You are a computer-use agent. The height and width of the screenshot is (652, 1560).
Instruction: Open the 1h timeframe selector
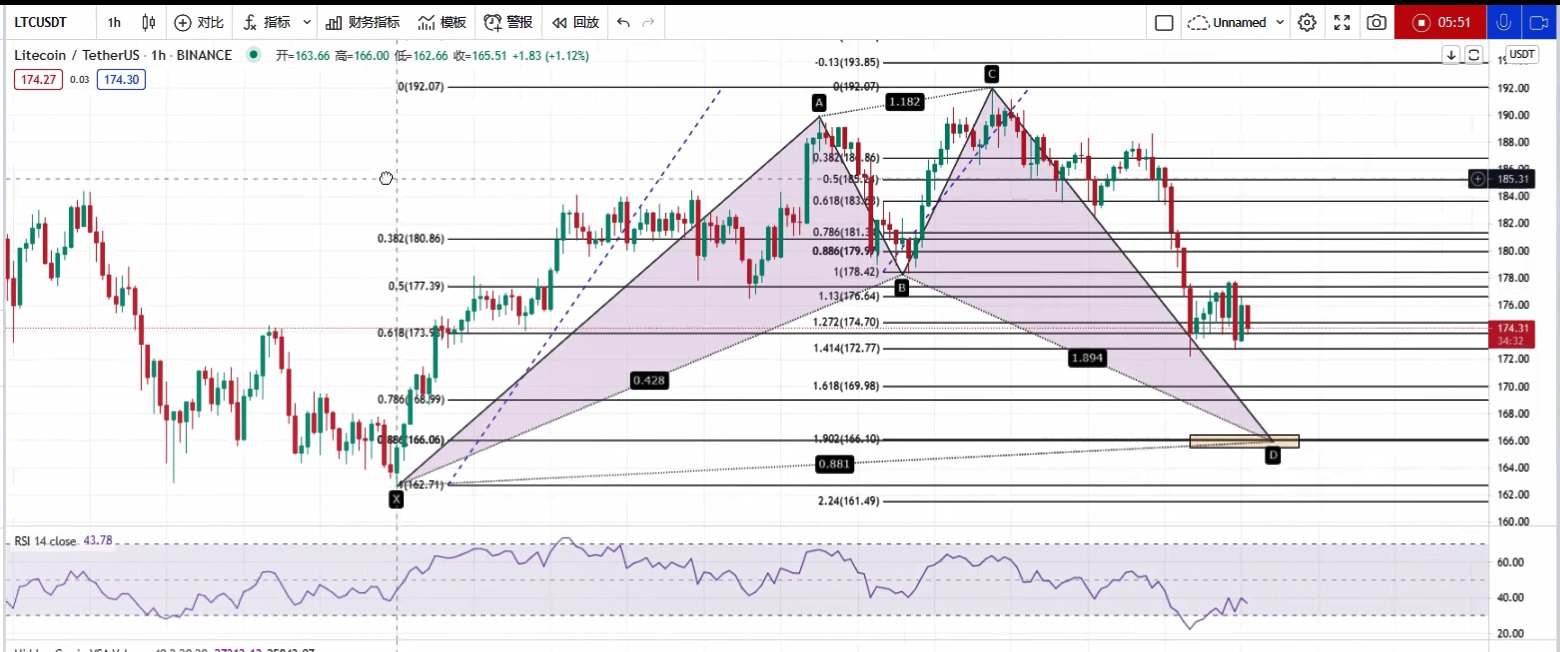114,22
